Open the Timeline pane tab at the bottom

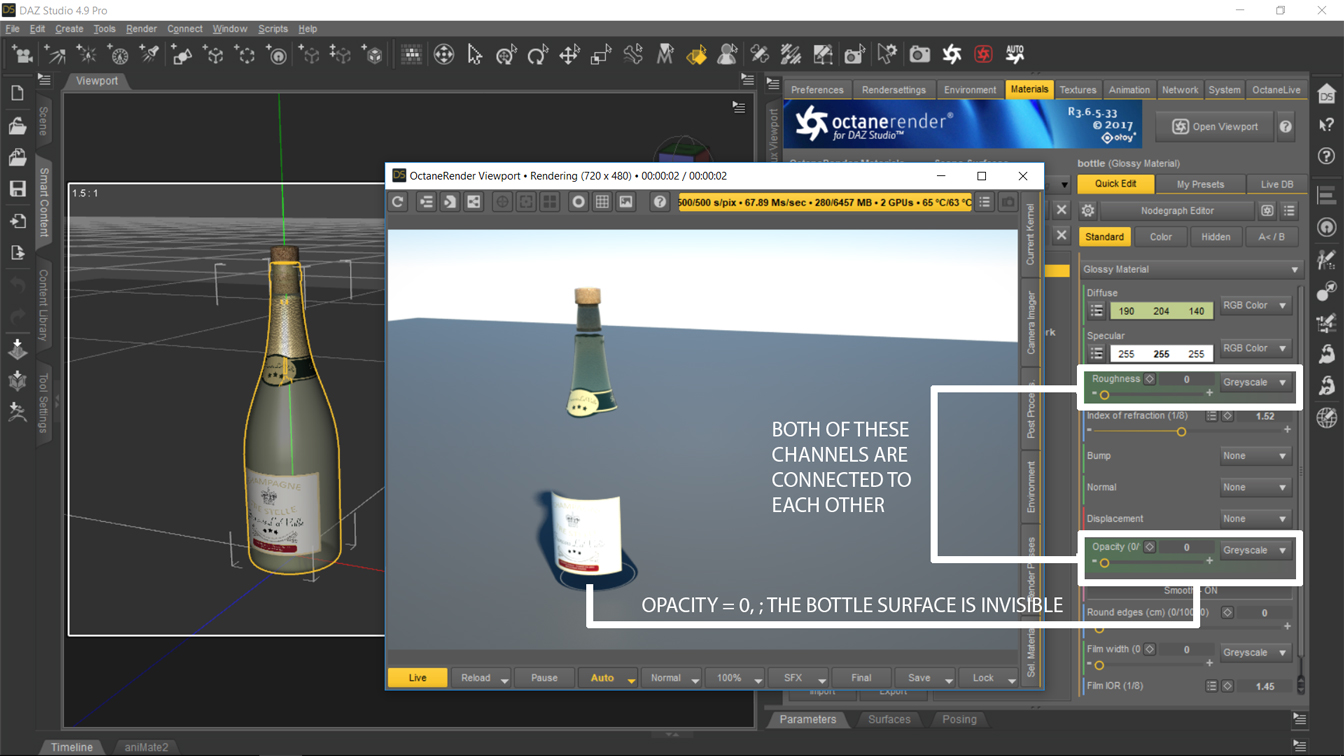[72, 747]
